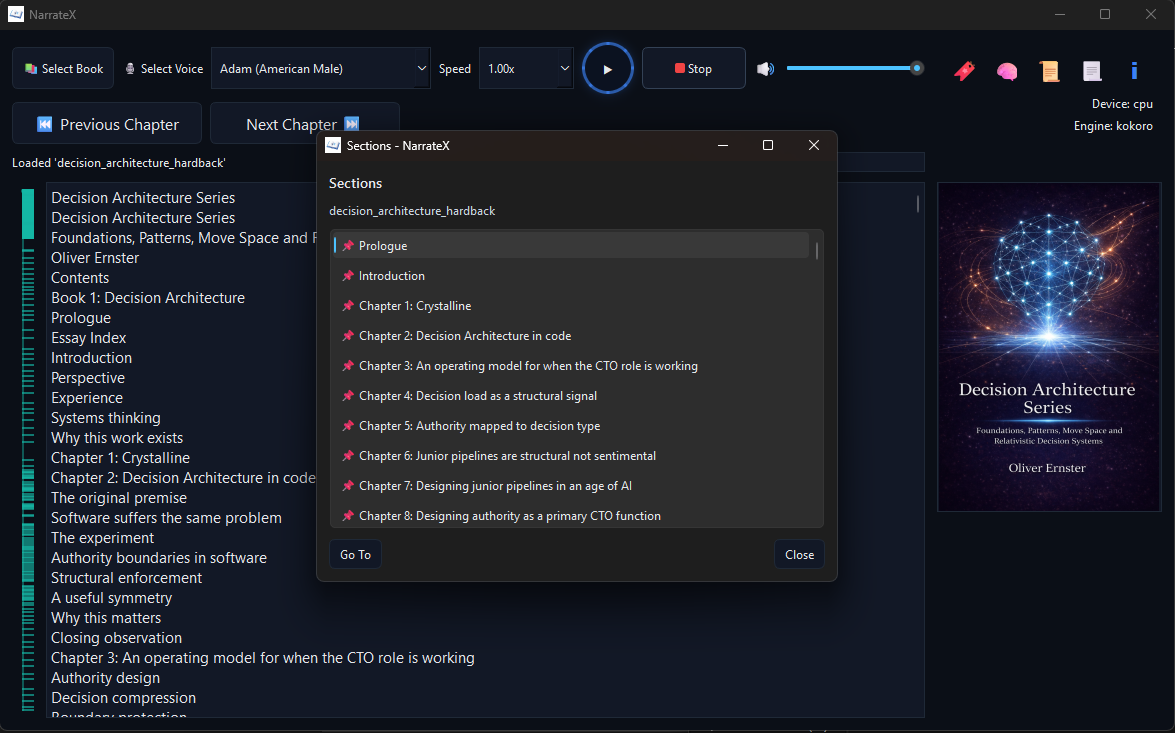Click the Go To button

tap(355, 555)
